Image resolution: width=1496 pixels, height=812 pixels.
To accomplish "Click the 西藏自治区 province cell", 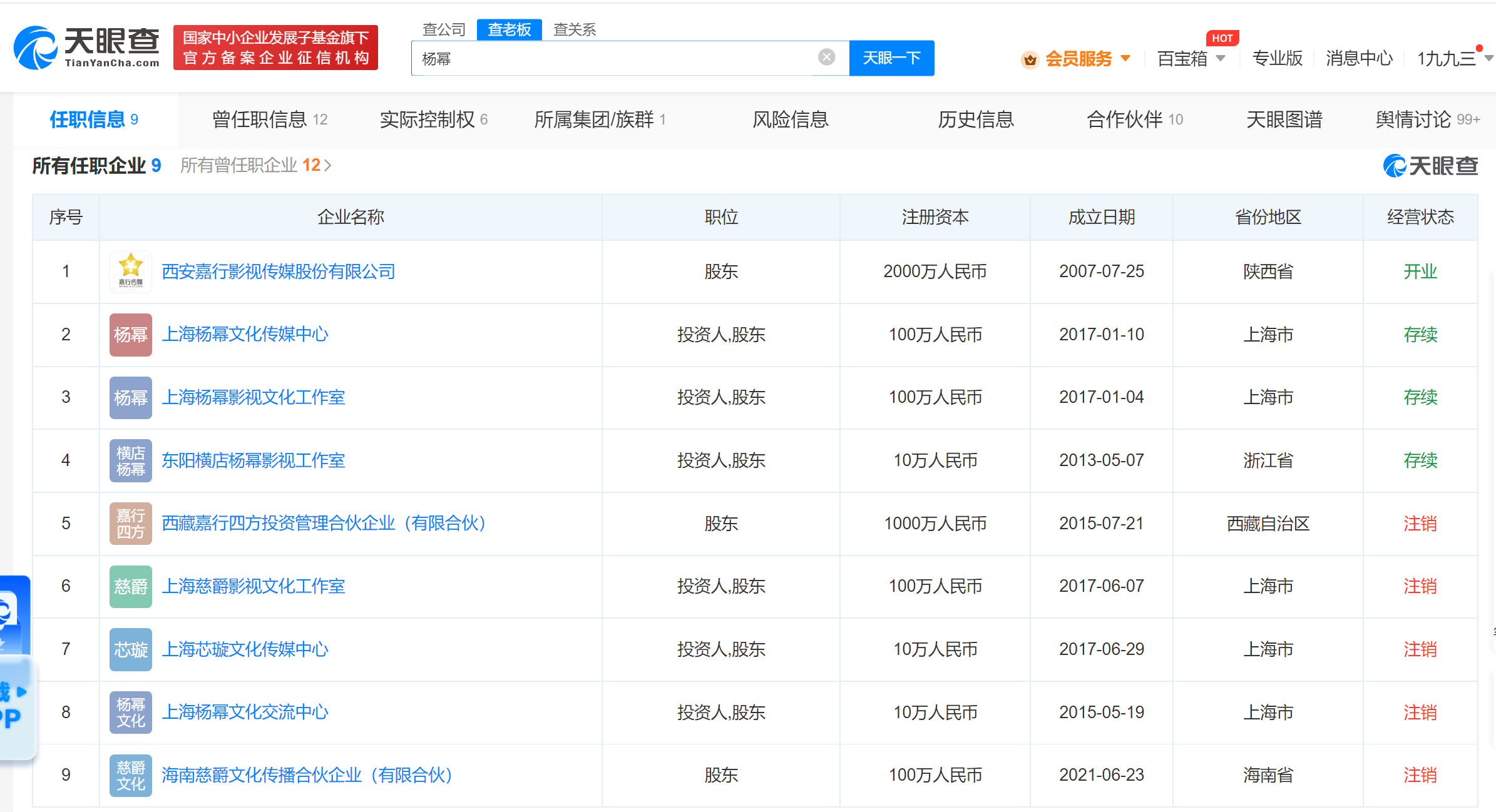I will click(1268, 524).
